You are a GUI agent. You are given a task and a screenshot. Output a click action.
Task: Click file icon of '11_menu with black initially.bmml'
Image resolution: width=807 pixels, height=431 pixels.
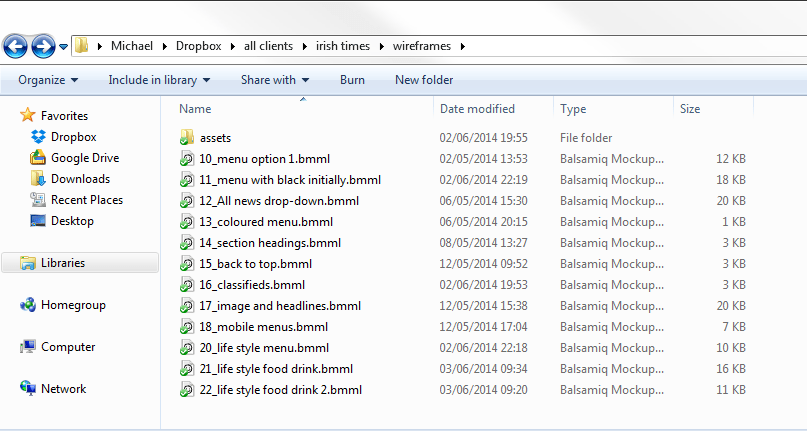[186, 180]
